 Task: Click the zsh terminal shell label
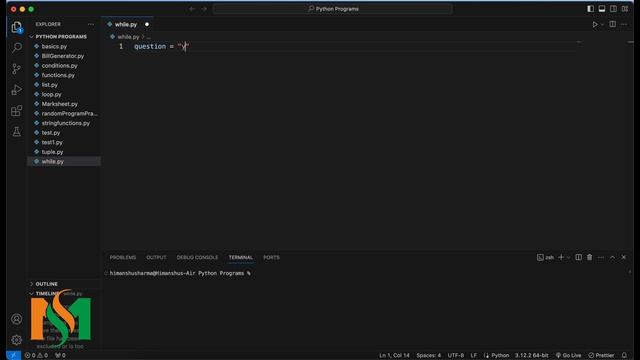click(x=545, y=258)
